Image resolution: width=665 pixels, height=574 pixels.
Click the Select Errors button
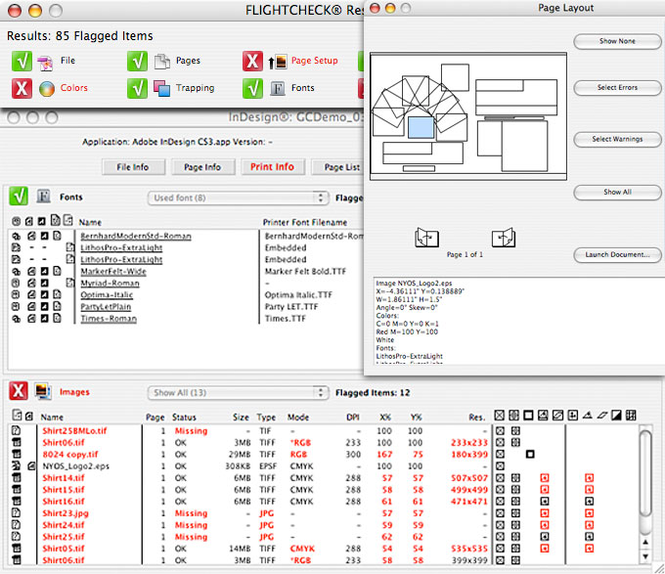pos(617,87)
